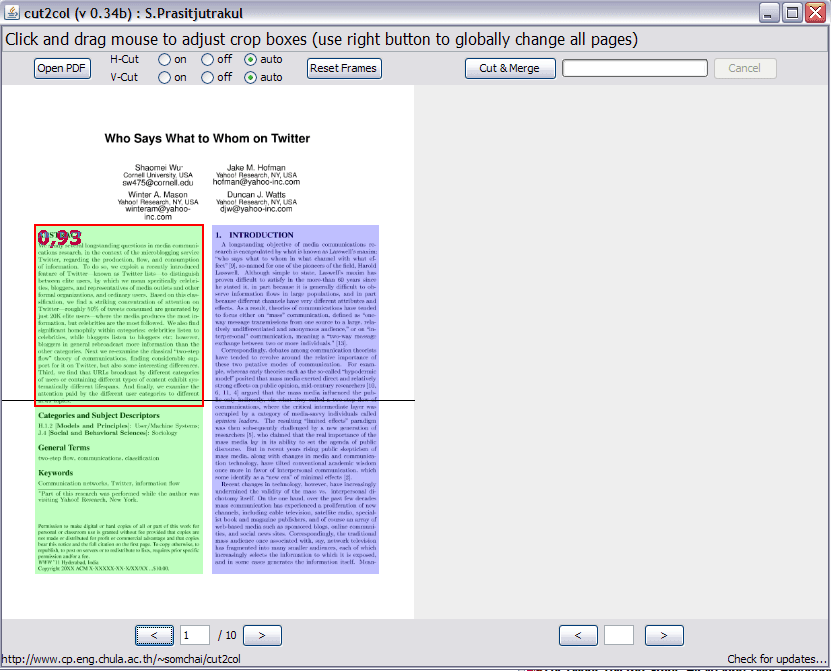Select H-Cut on radio button
Viewport: 831px width, 671px height.
click(164, 60)
